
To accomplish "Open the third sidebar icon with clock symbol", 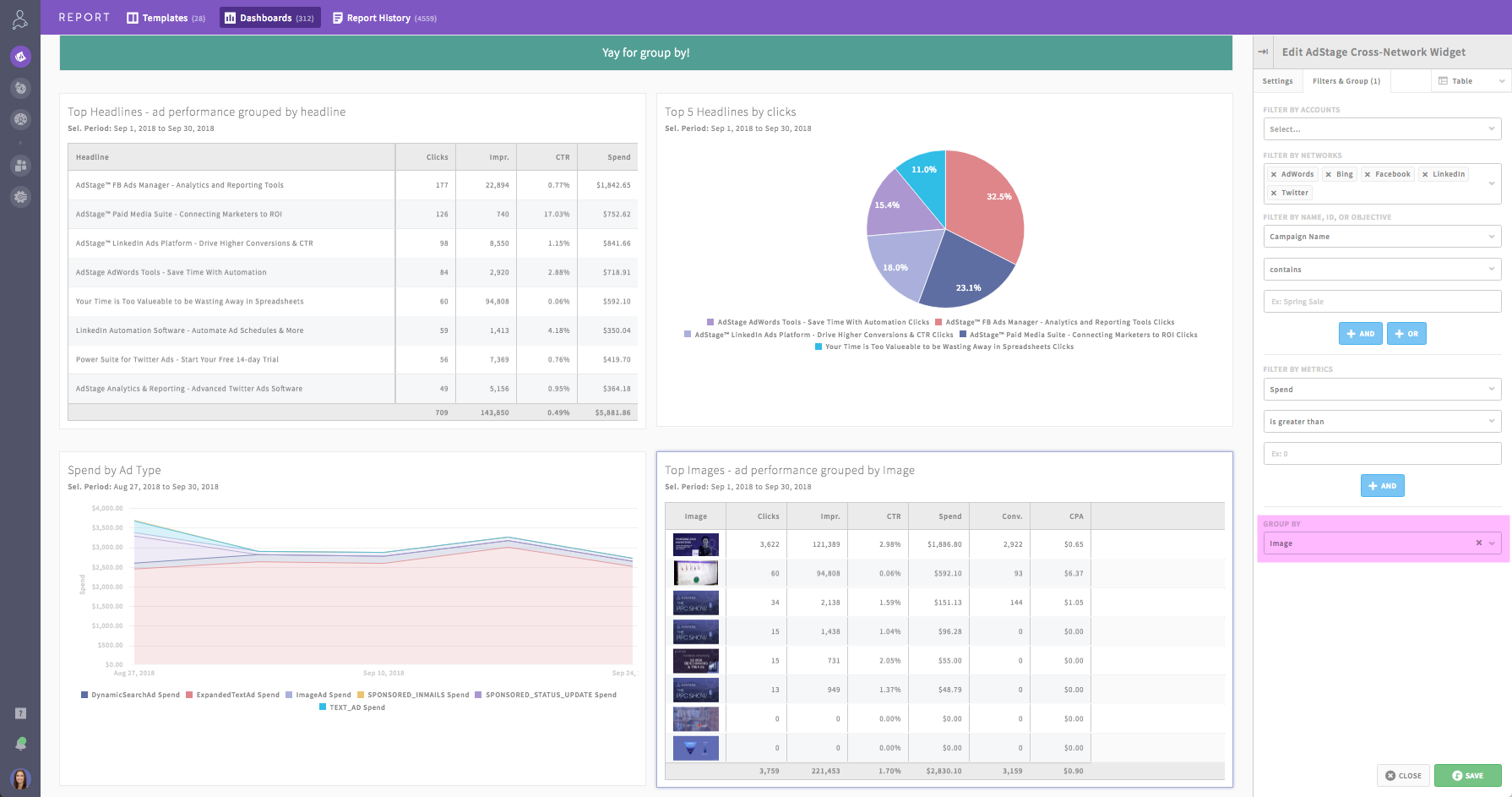I will coord(20,88).
